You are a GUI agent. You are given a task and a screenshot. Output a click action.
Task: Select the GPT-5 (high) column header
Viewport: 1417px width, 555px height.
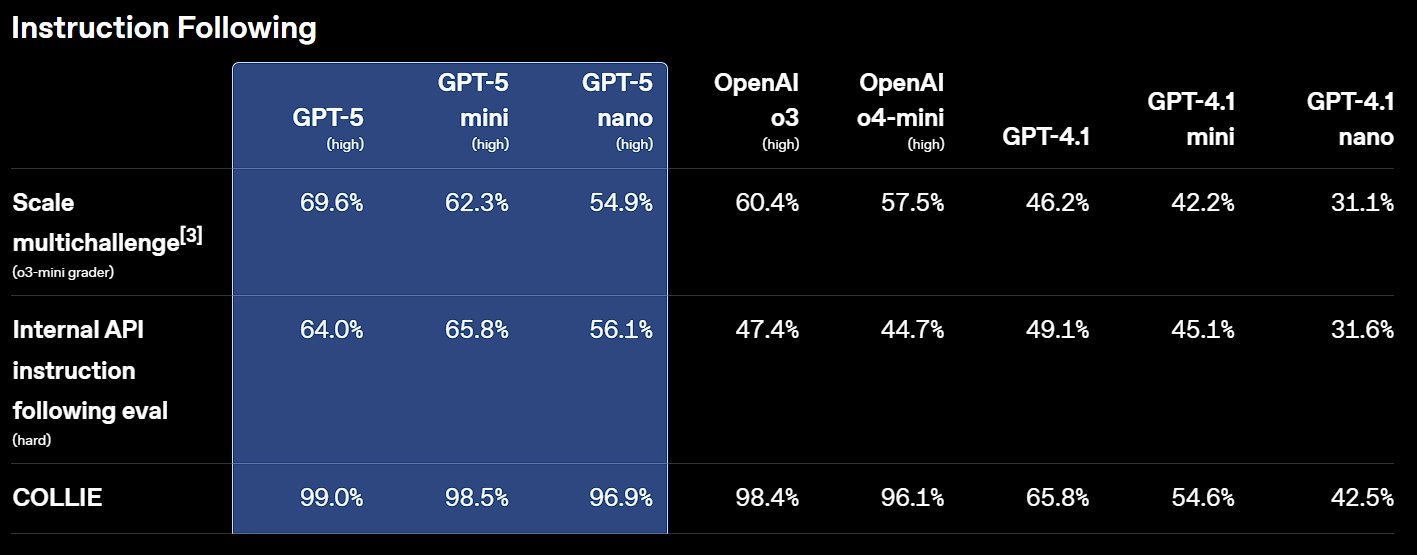point(328,128)
